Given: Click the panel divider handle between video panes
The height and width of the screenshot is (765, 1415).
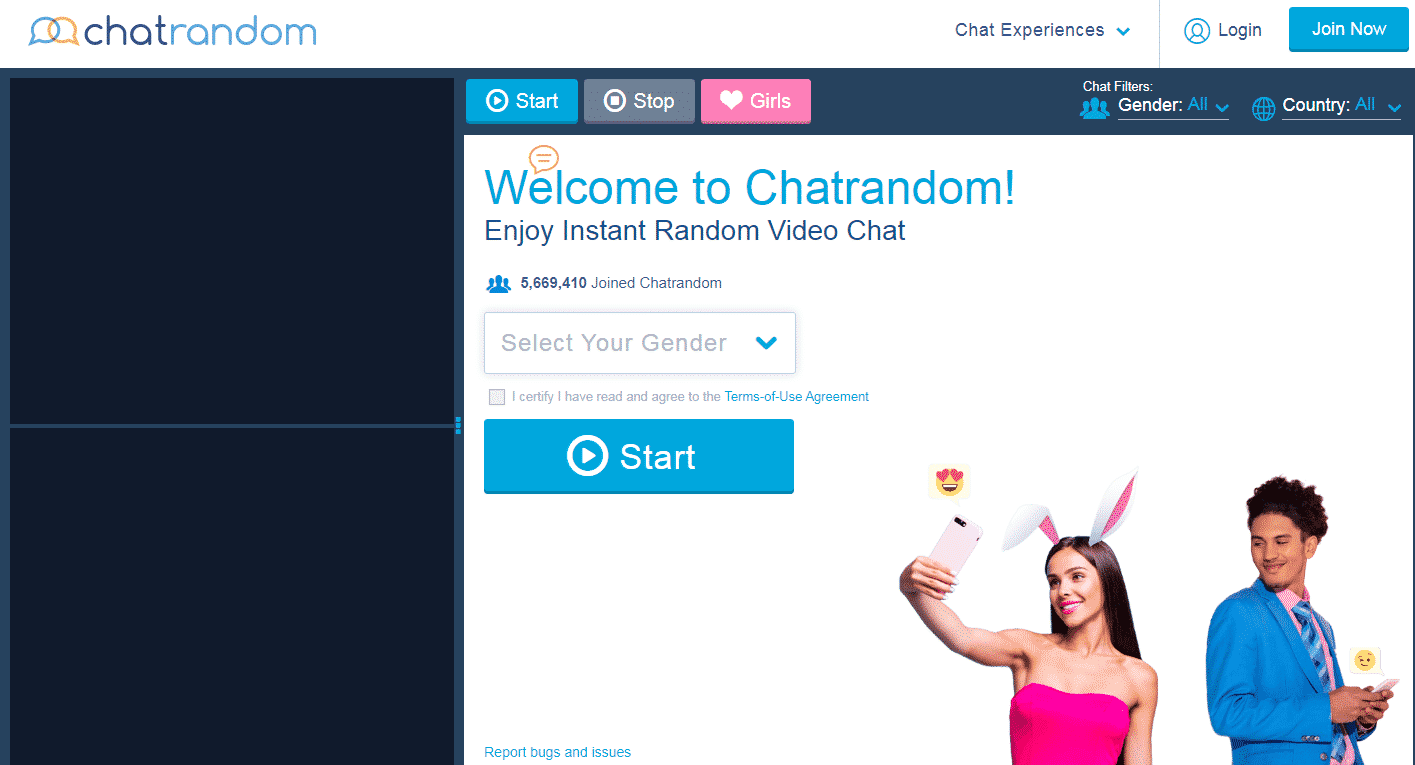Looking at the screenshot, I should (x=458, y=425).
